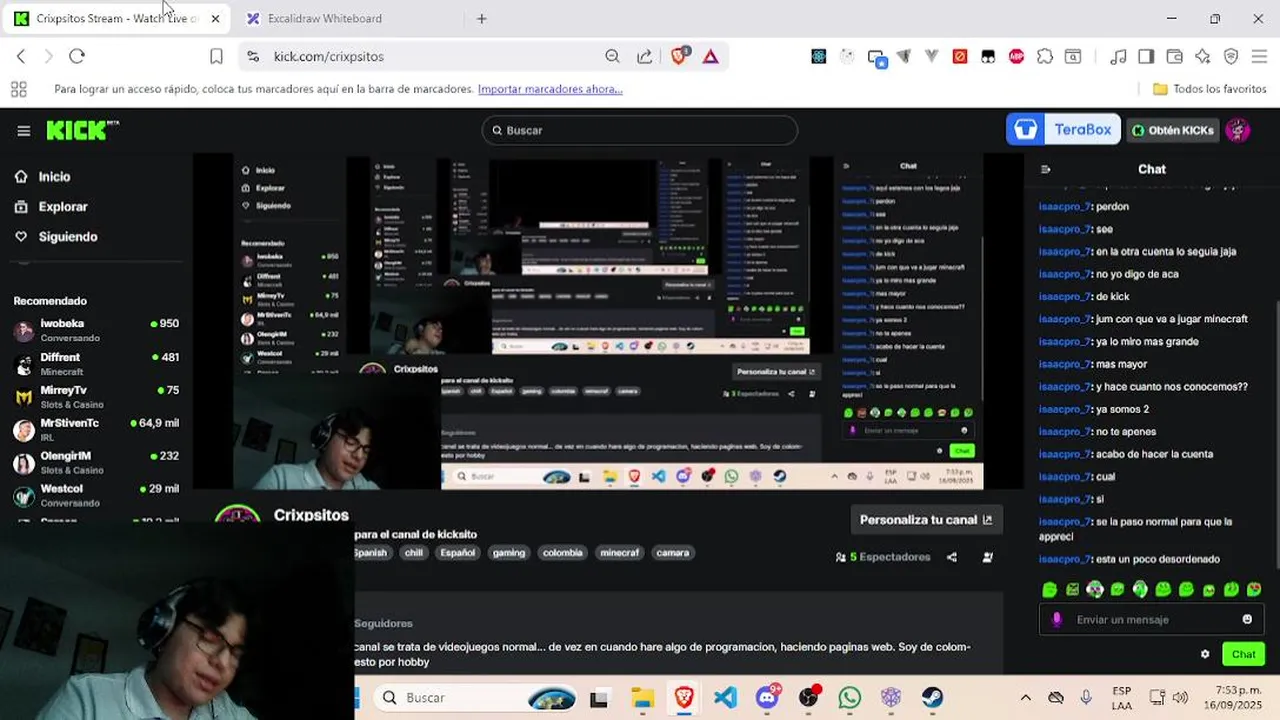1280x720 pixels.
Task: Click the TeraBox banner button
Action: [1063, 130]
